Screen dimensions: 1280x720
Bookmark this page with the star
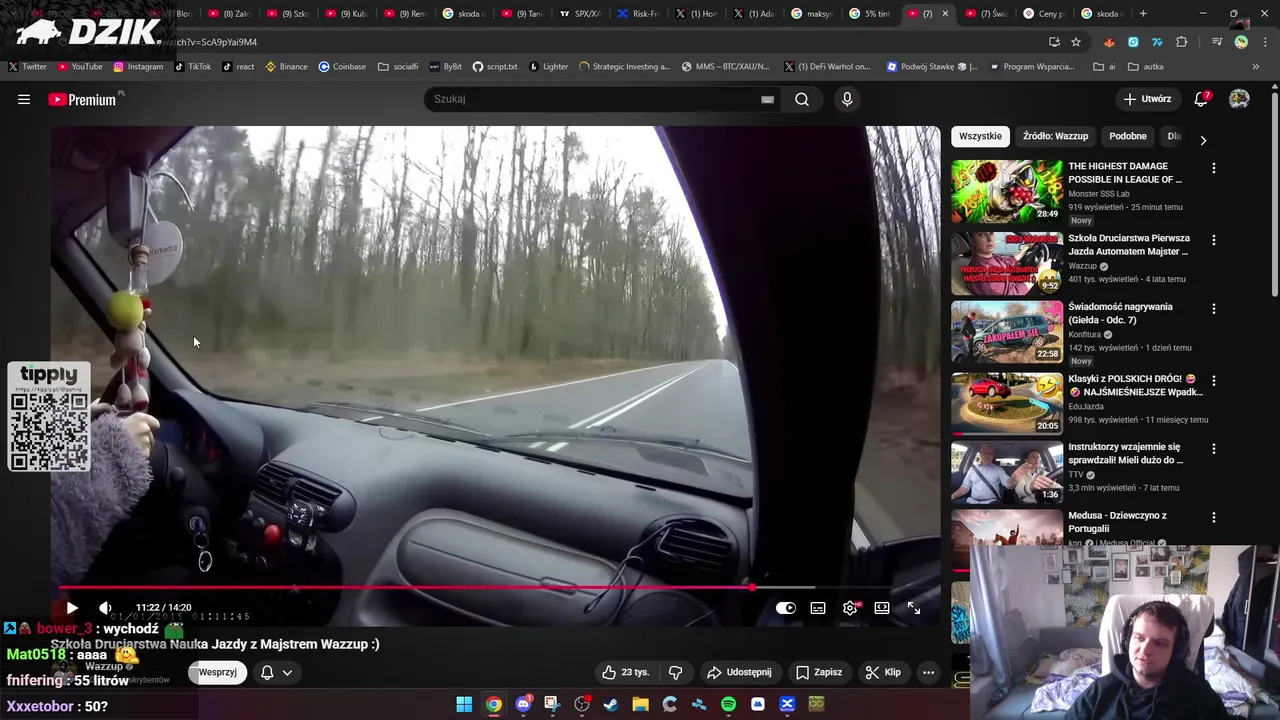[1076, 42]
